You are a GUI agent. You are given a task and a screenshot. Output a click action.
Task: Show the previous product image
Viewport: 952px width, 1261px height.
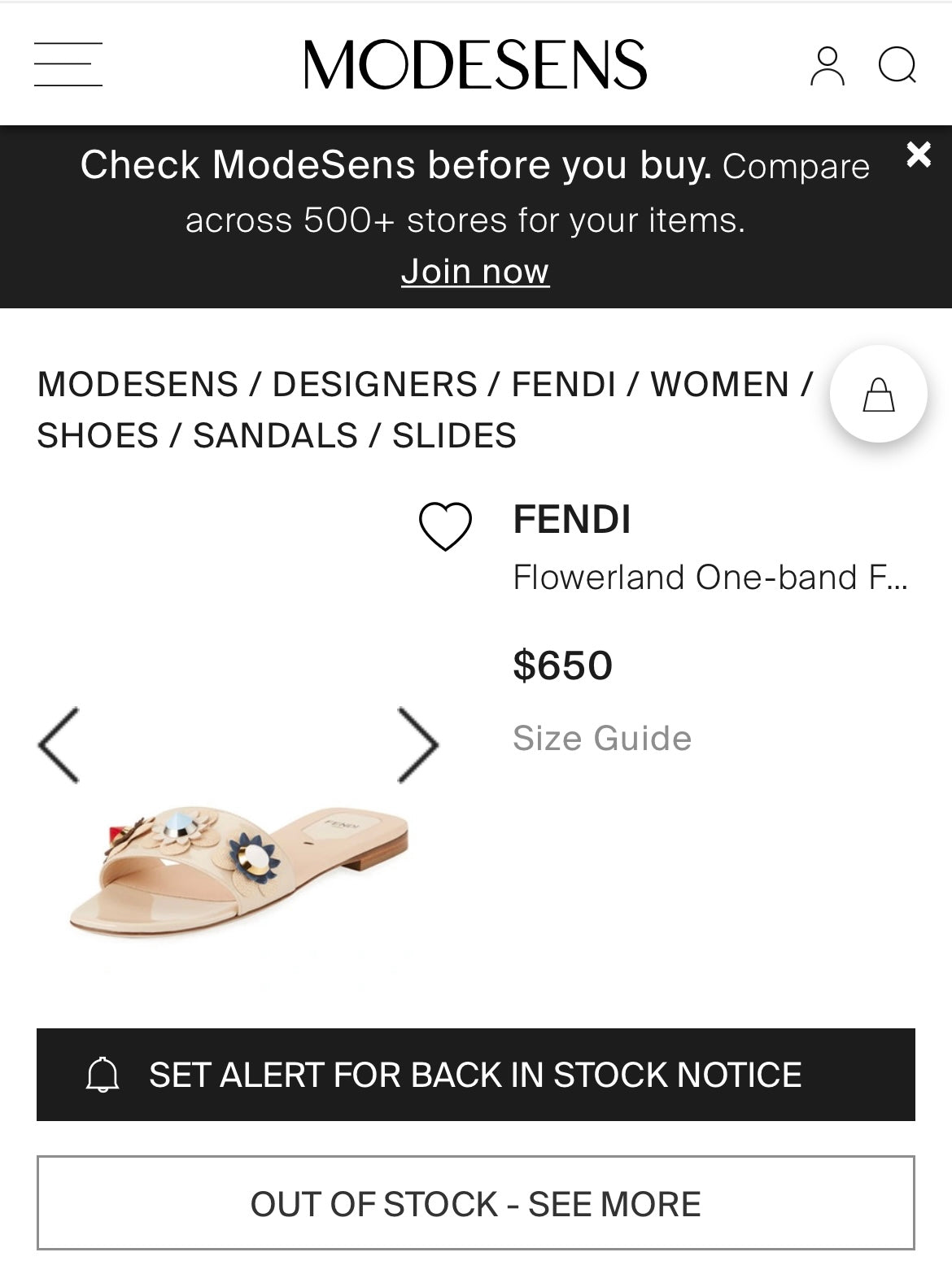[59, 744]
